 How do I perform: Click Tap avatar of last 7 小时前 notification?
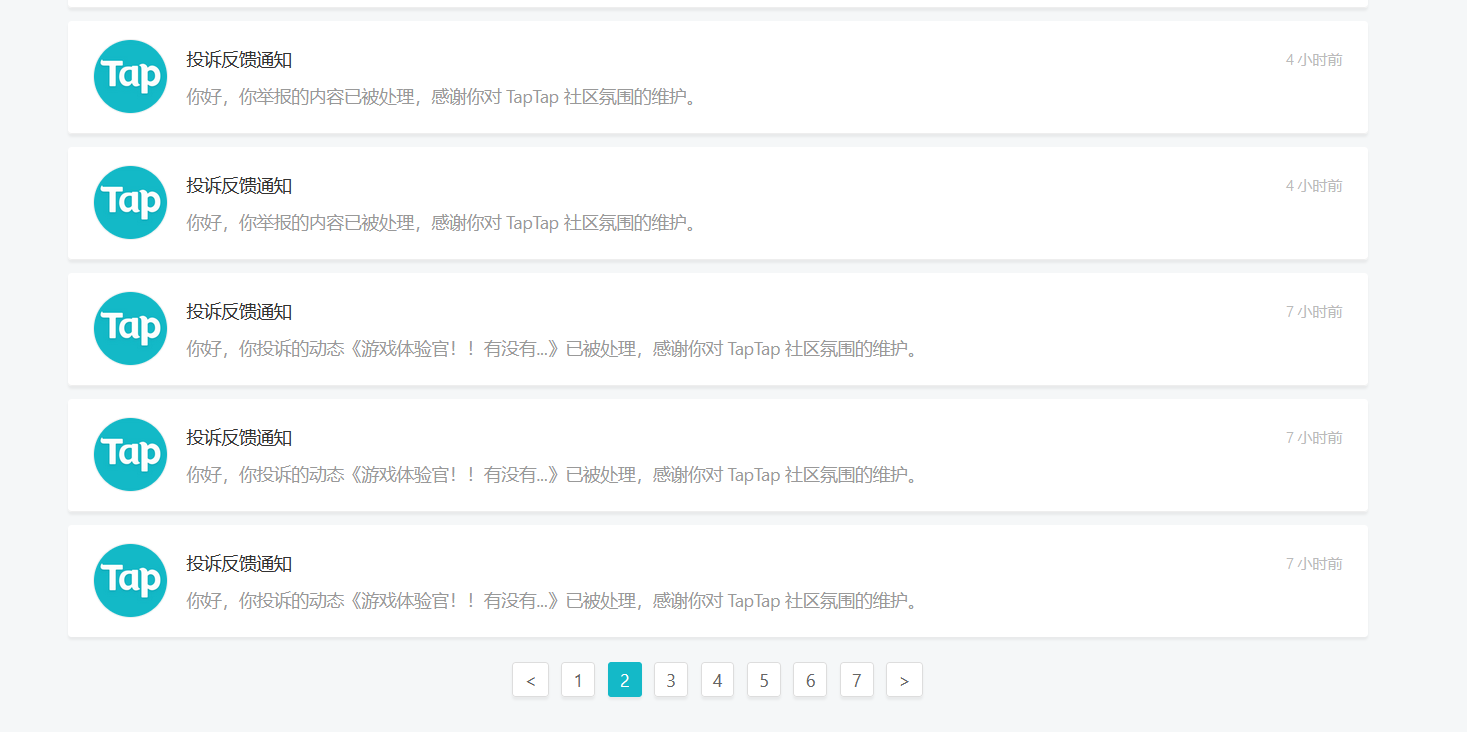click(130, 581)
